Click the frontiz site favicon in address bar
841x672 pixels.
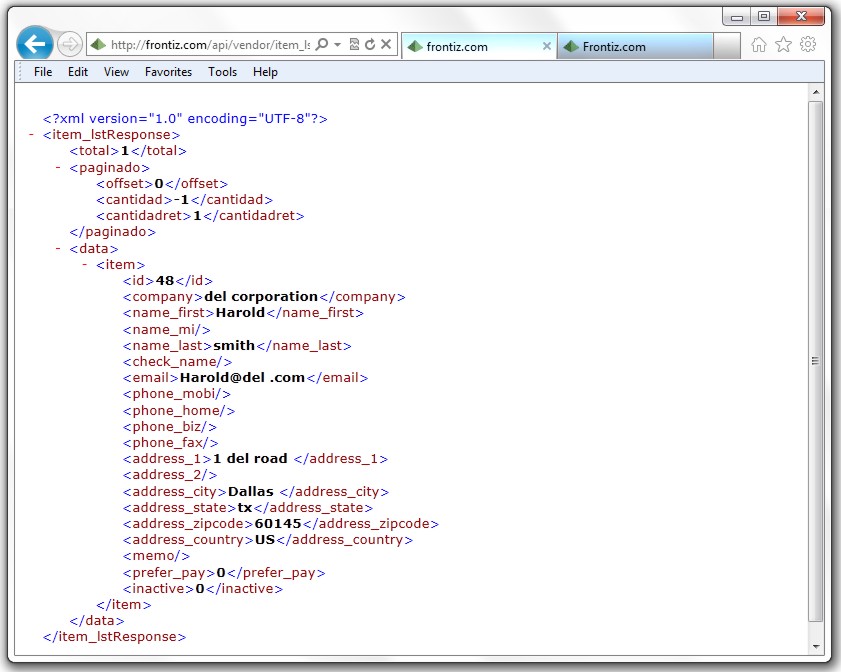[x=96, y=44]
